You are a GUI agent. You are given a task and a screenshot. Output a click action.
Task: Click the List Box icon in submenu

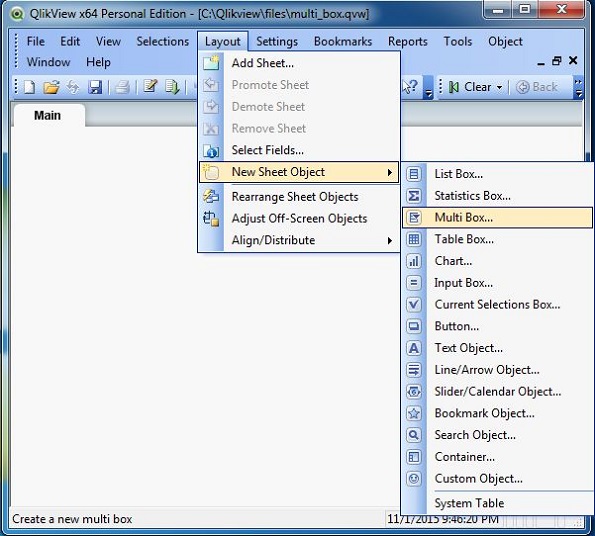[x=414, y=174]
